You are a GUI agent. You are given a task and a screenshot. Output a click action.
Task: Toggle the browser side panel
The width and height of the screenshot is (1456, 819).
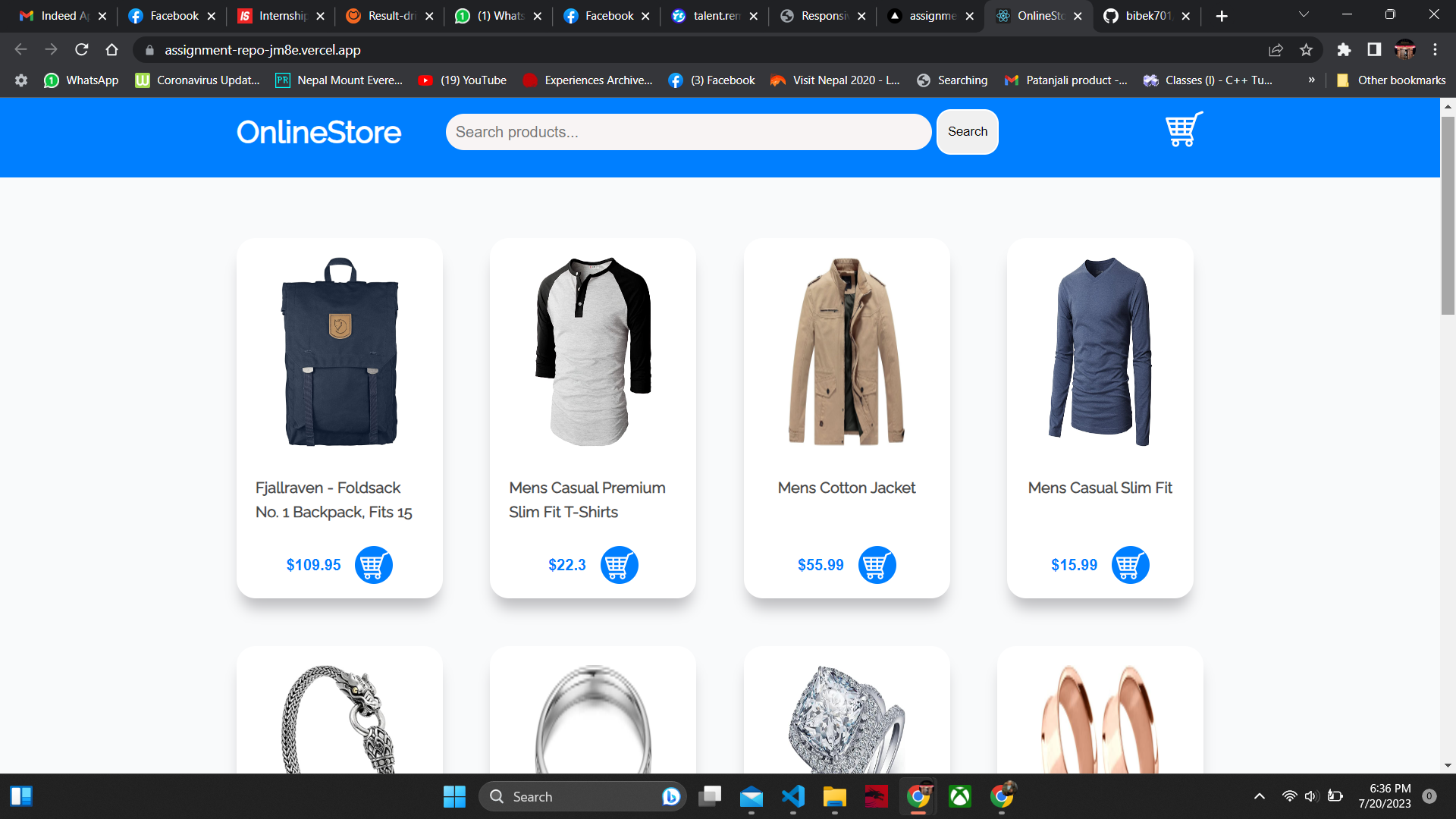(1374, 50)
